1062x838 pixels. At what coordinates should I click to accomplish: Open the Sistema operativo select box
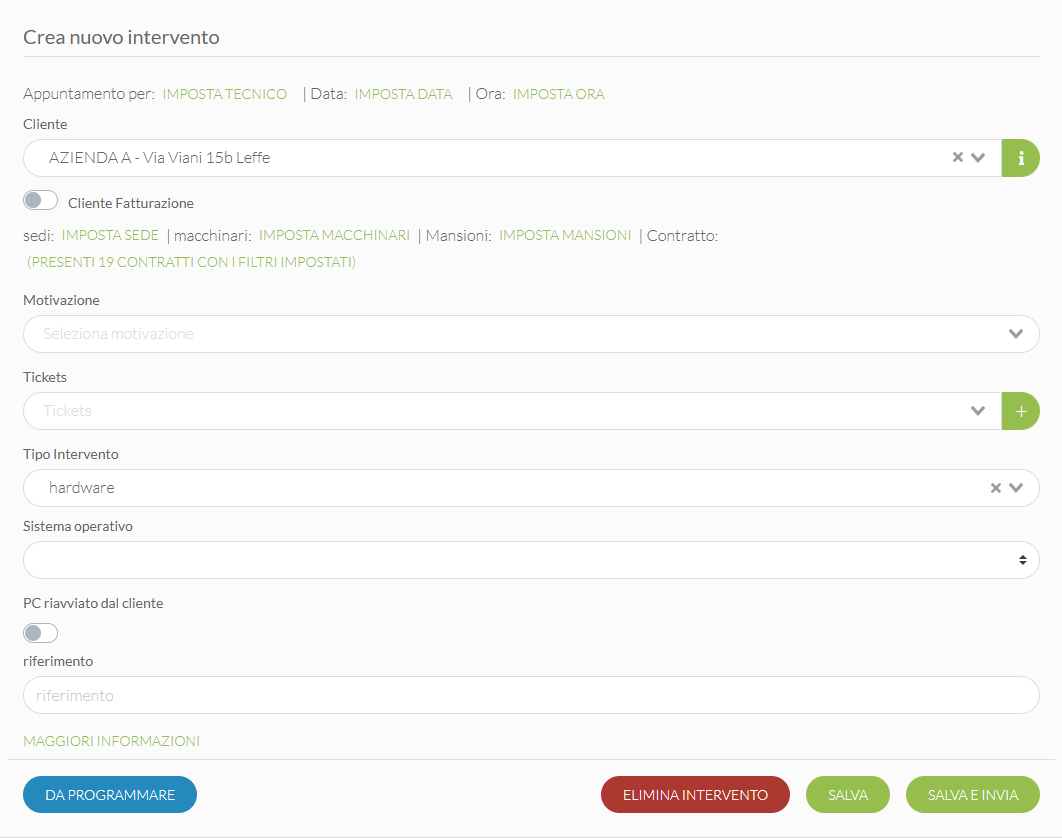(x=530, y=560)
